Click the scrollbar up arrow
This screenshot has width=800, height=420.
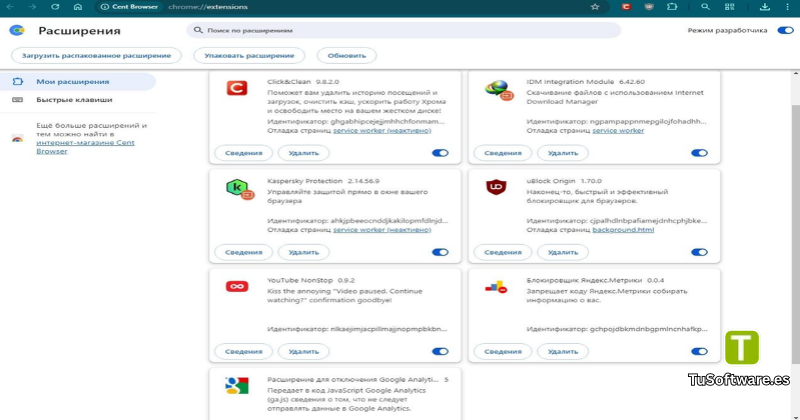tap(796, 74)
